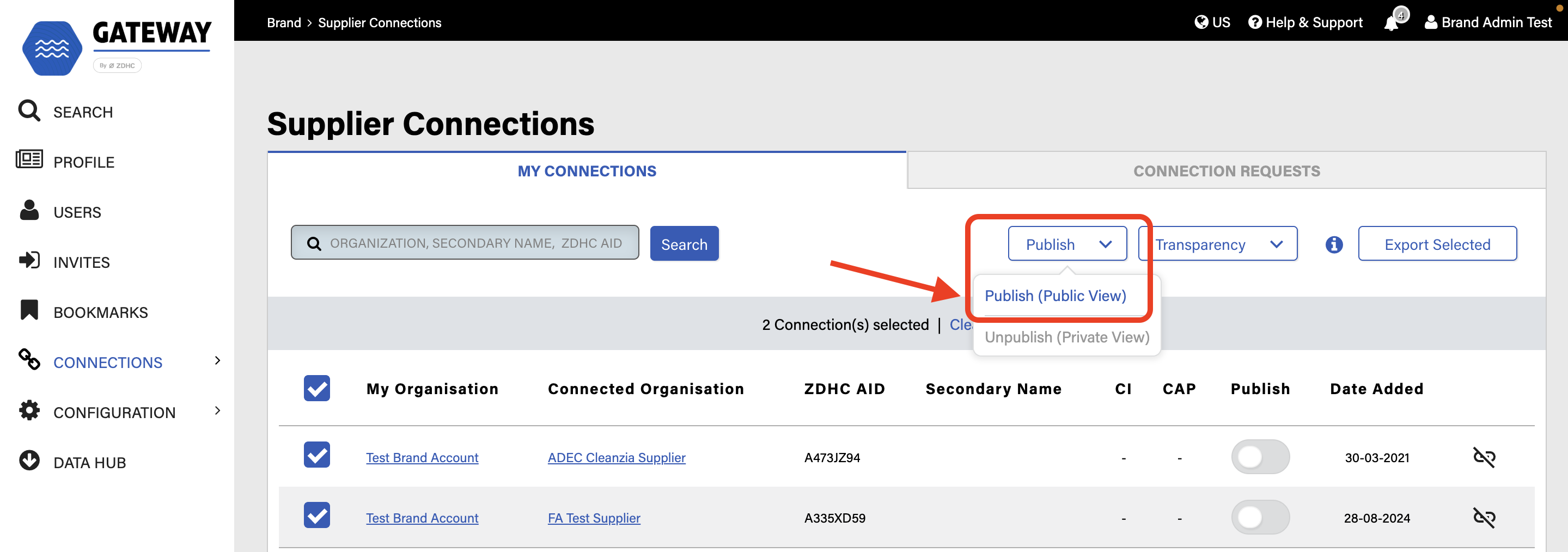Toggle Publish switch for ADEC Cleanzia Supplier
The image size is (1568, 552).
coord(1260,457)
